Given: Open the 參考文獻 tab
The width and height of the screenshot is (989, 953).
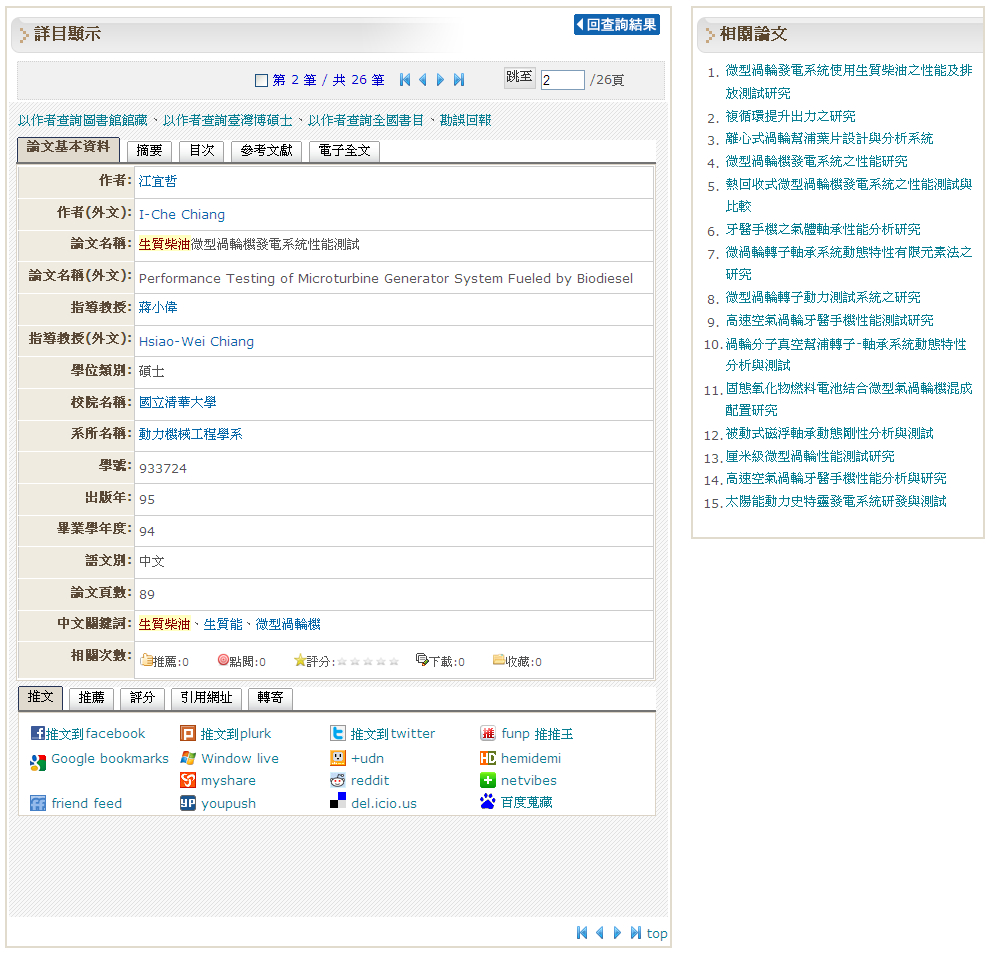Looking at the screenshot, I should (x=266, y=150).
